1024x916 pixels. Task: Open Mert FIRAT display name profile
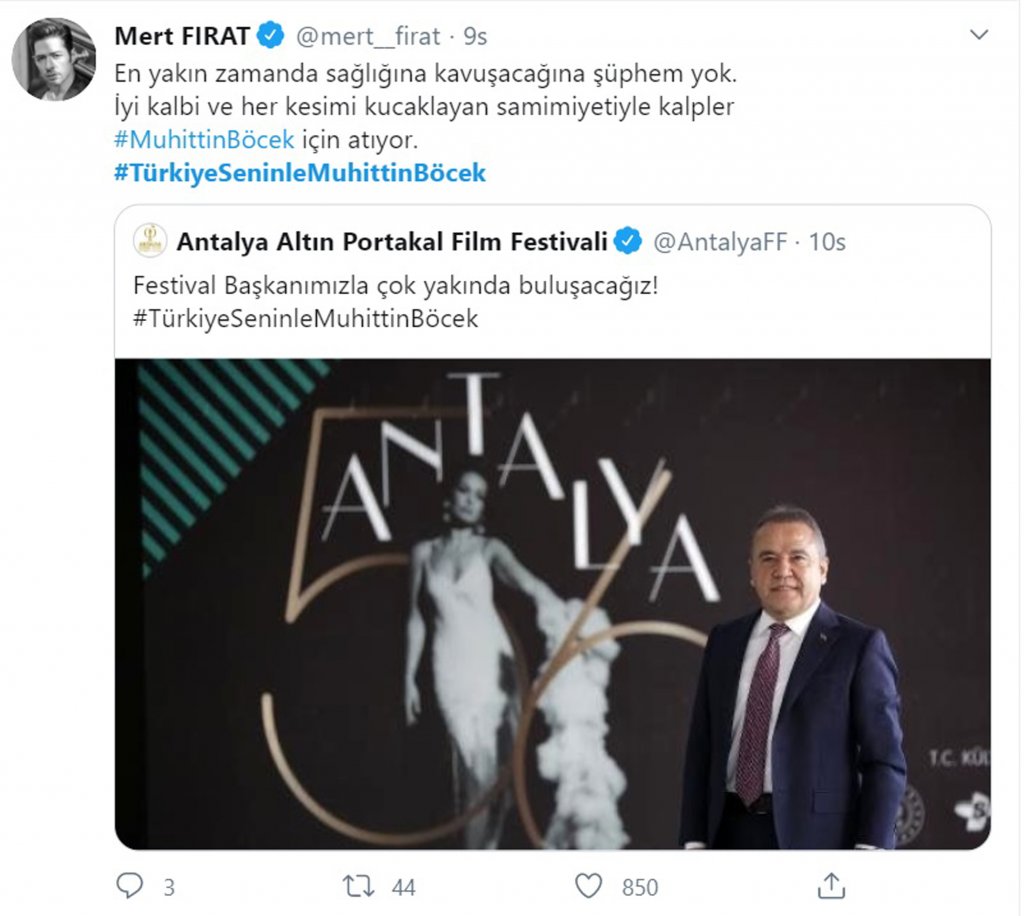183,37
